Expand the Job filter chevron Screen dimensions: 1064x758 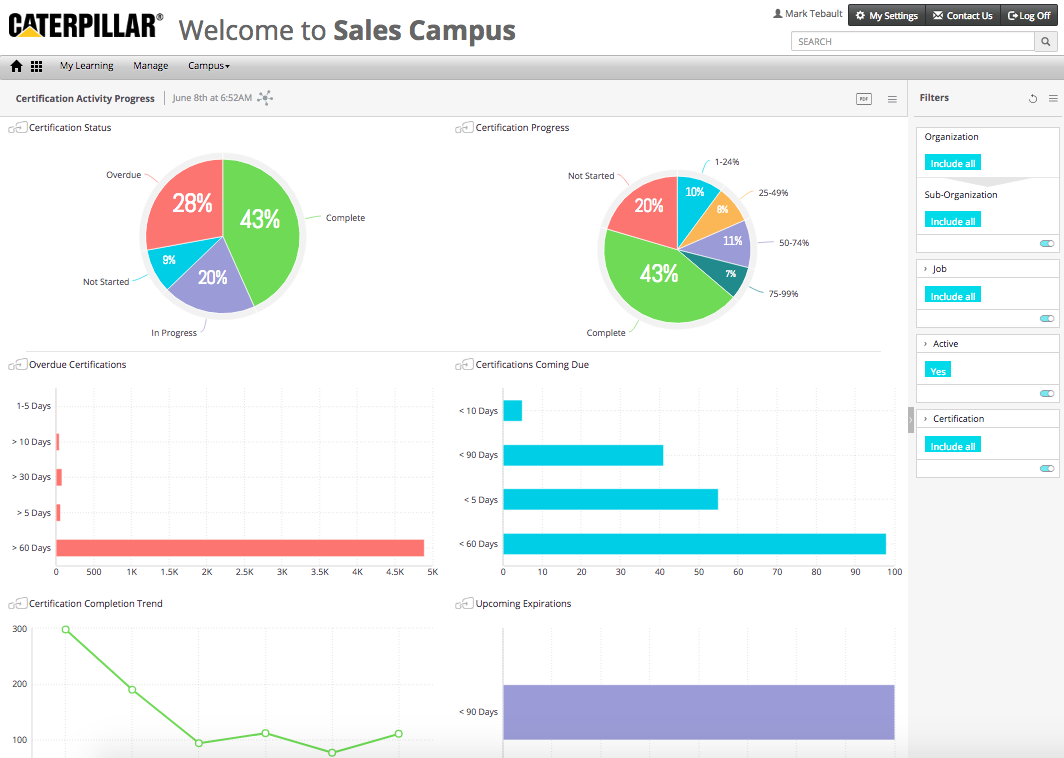[x=925, y=269]
